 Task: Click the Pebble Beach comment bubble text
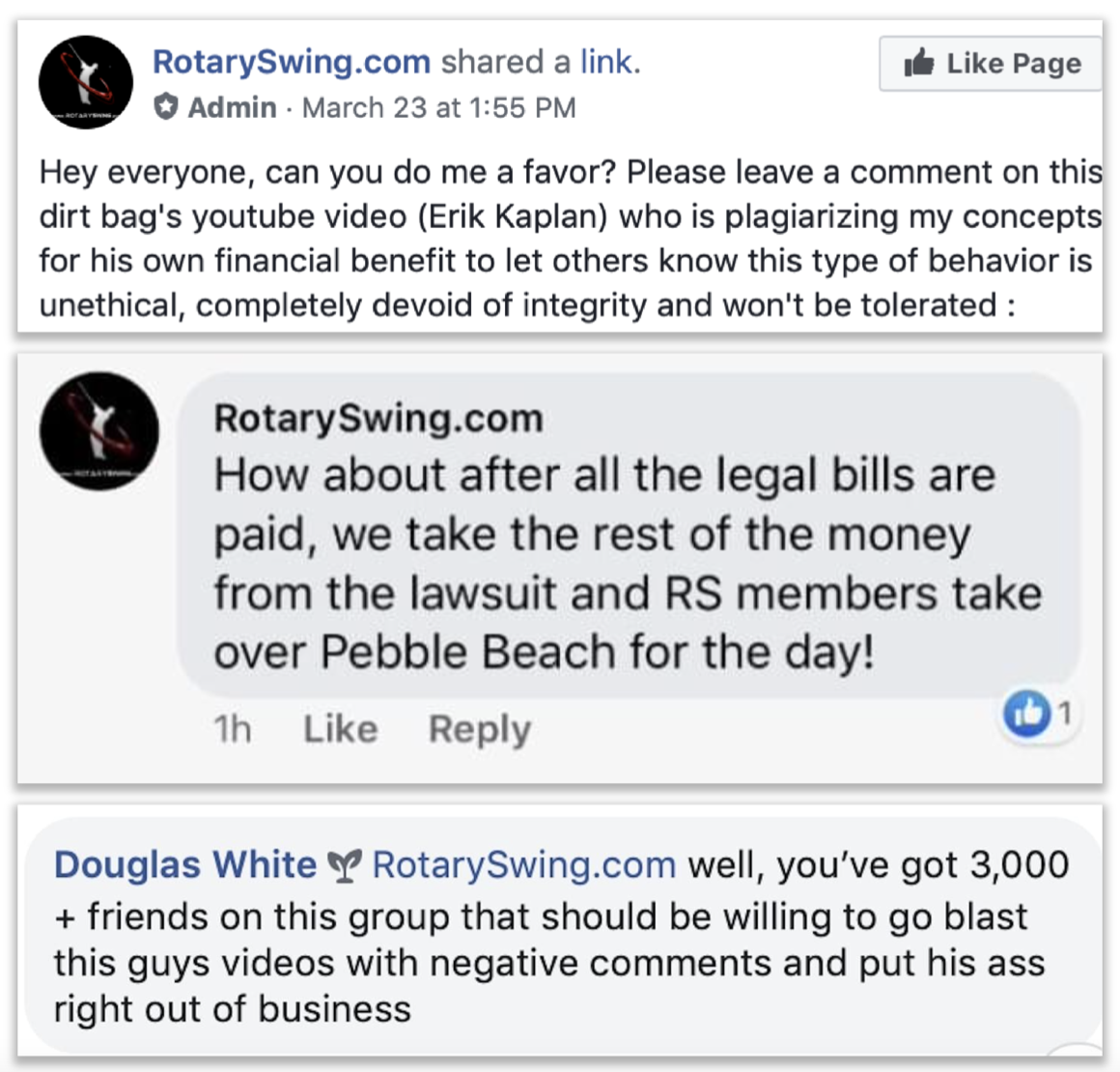coord(628,564)
